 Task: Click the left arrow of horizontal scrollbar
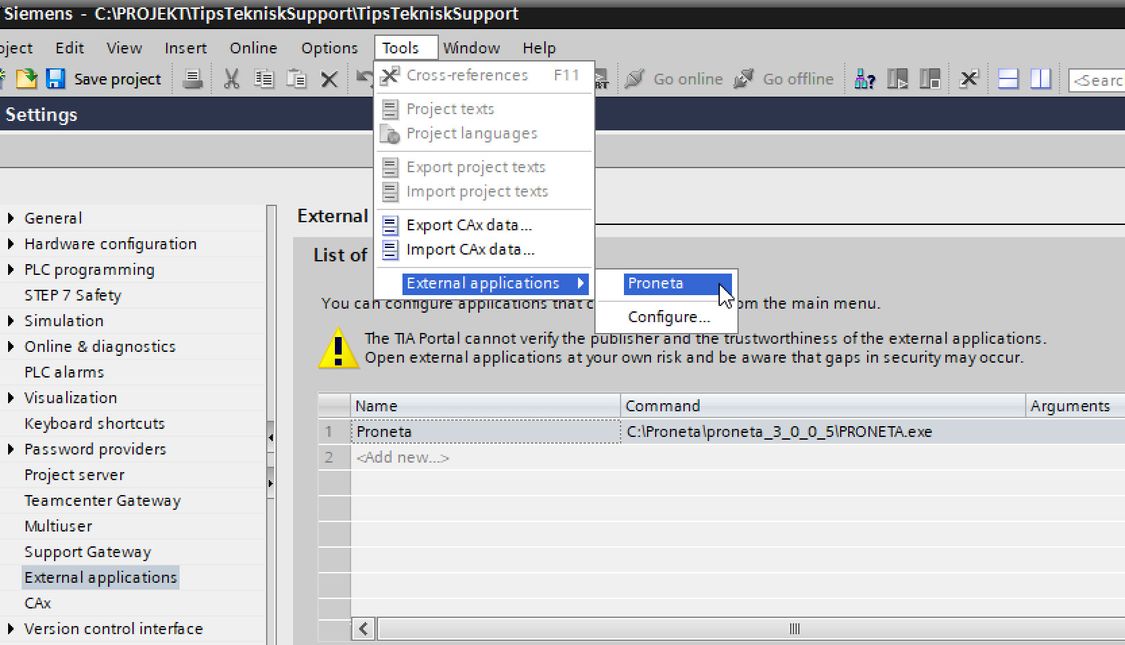tap(363, 629)
